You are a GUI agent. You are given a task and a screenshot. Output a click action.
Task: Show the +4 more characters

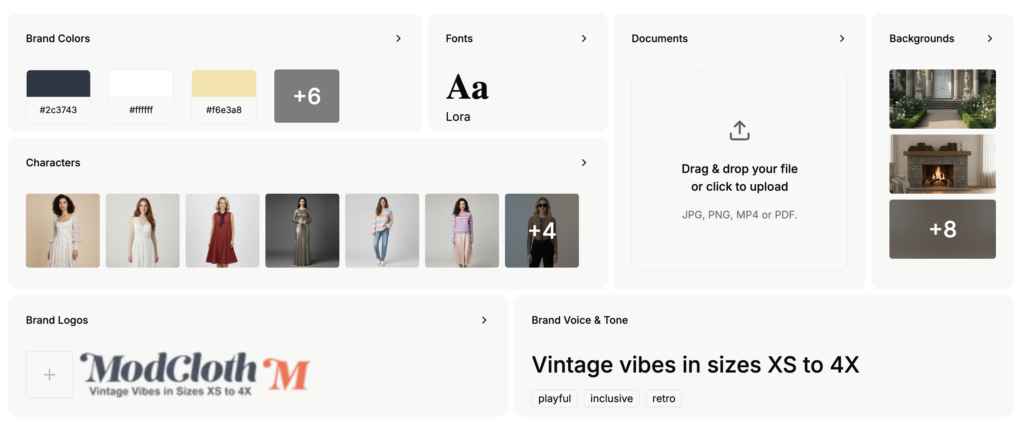tap(542, 231)
